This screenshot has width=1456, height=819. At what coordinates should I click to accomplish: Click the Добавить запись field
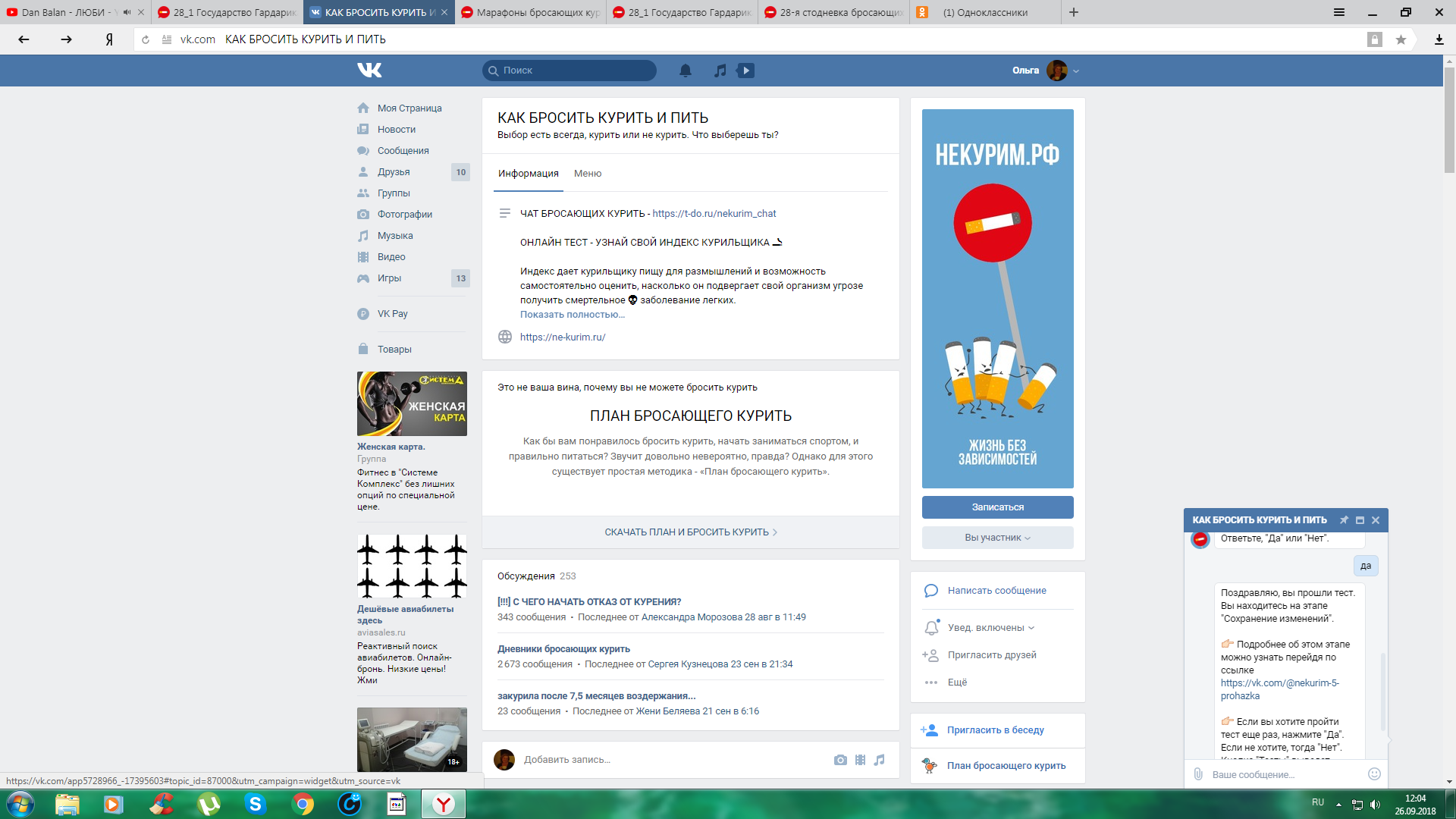pos(567,760)
